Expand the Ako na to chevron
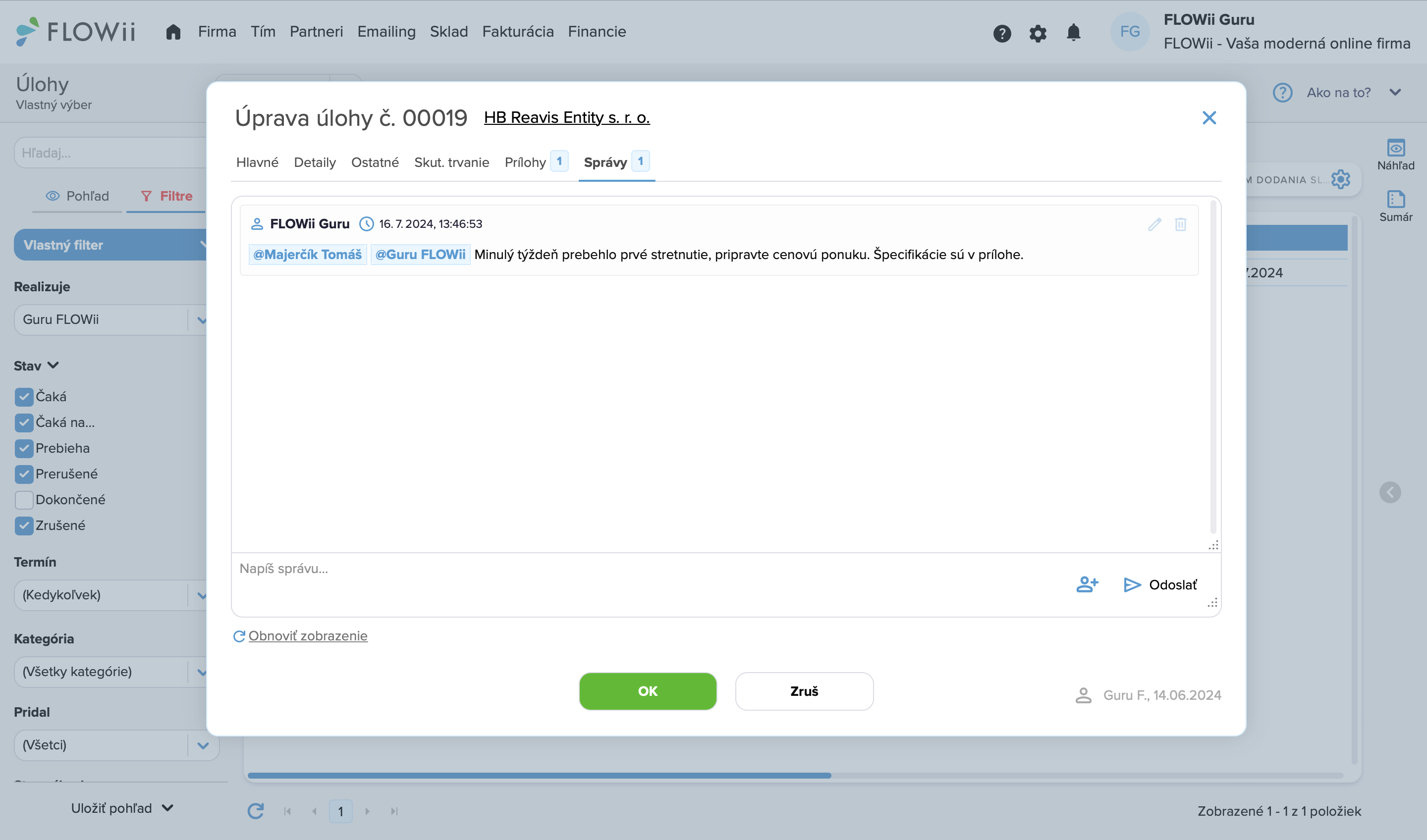 pyautogui.click(x=1395, y=92)
